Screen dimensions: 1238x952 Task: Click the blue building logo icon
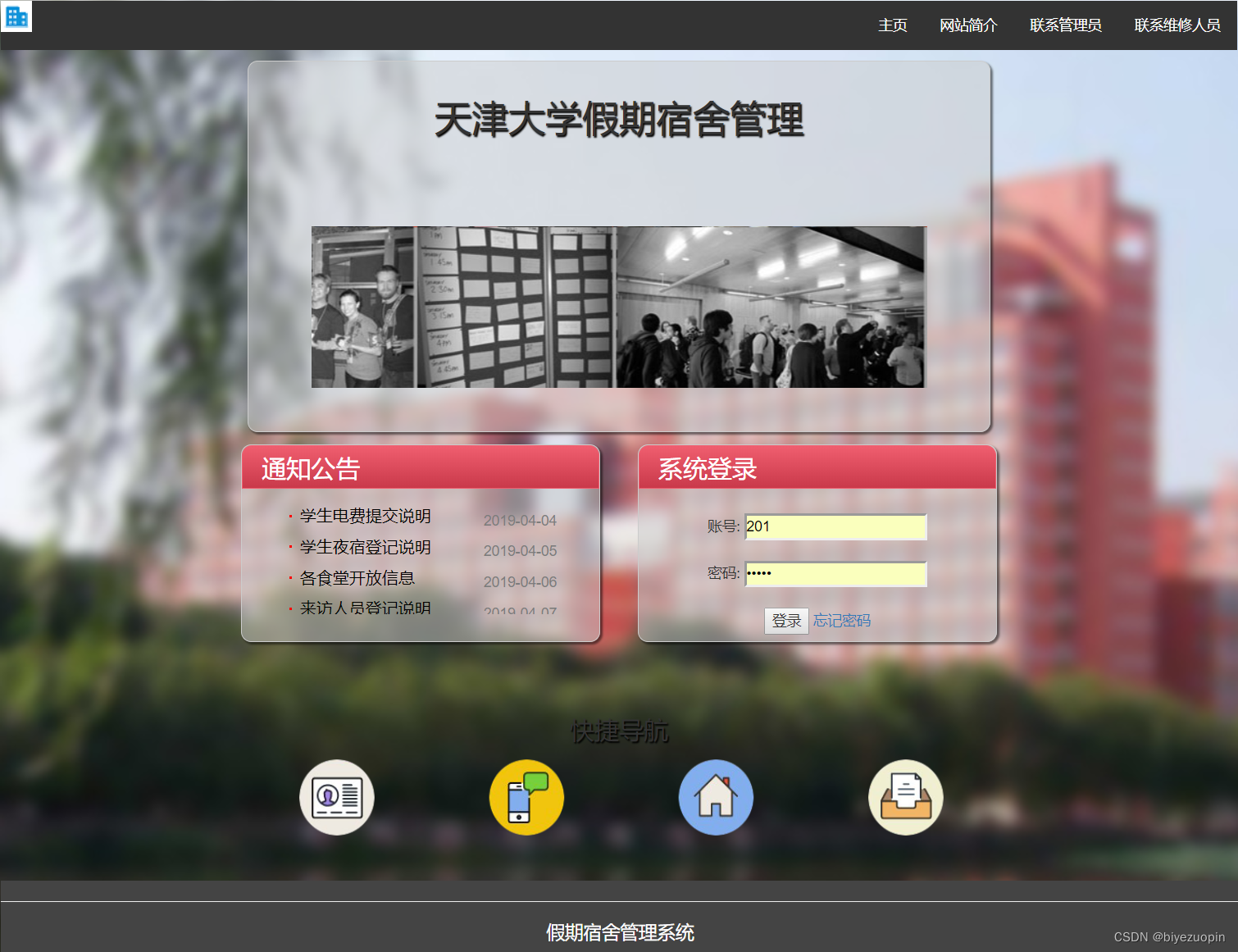click(16, 16)
